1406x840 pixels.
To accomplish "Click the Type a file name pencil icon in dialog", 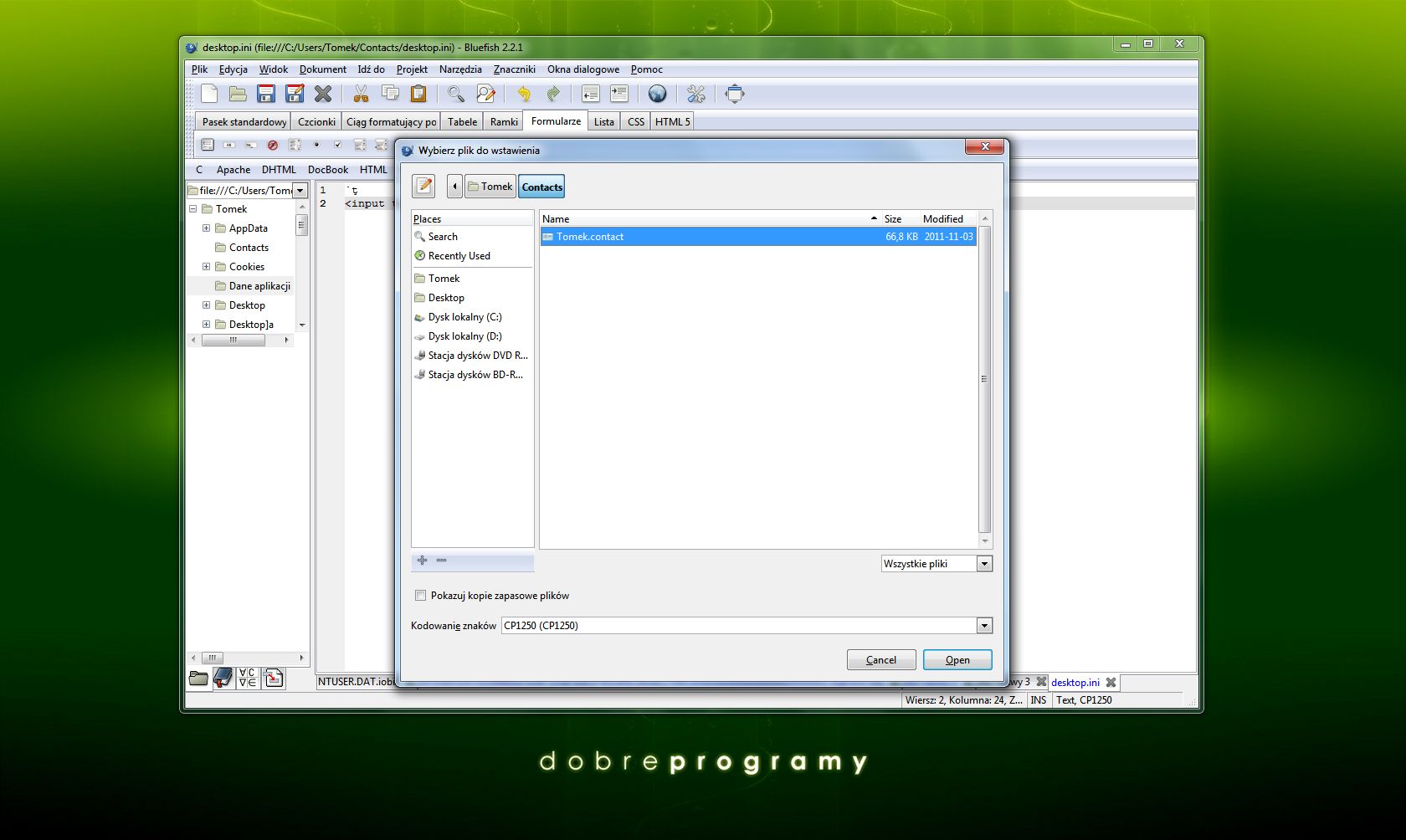I will point(424,186).
